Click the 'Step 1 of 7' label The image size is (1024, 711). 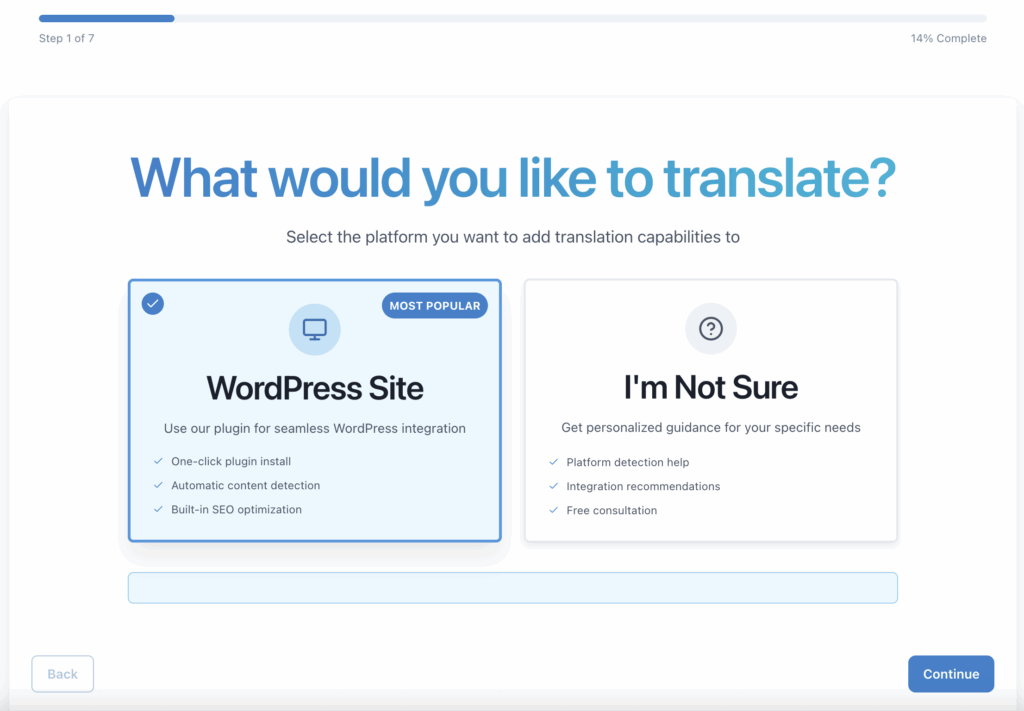(67, 39)
